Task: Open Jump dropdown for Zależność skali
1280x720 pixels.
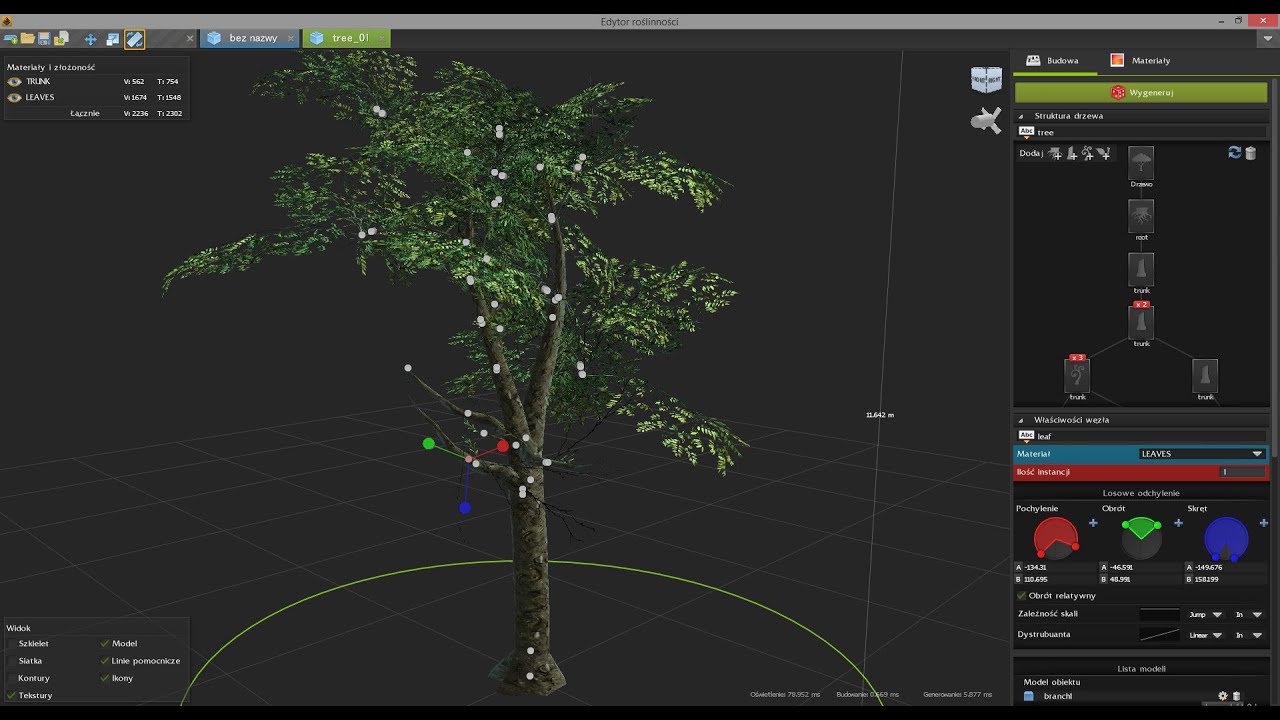Action: point(1206,614)
